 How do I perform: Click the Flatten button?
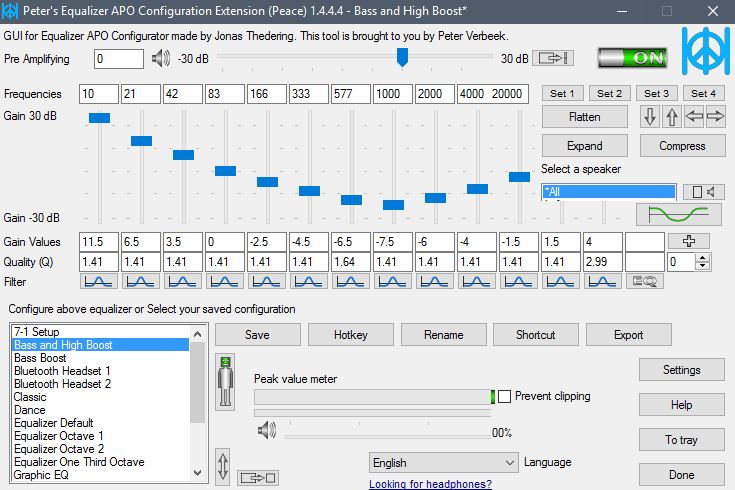point(584,117)
